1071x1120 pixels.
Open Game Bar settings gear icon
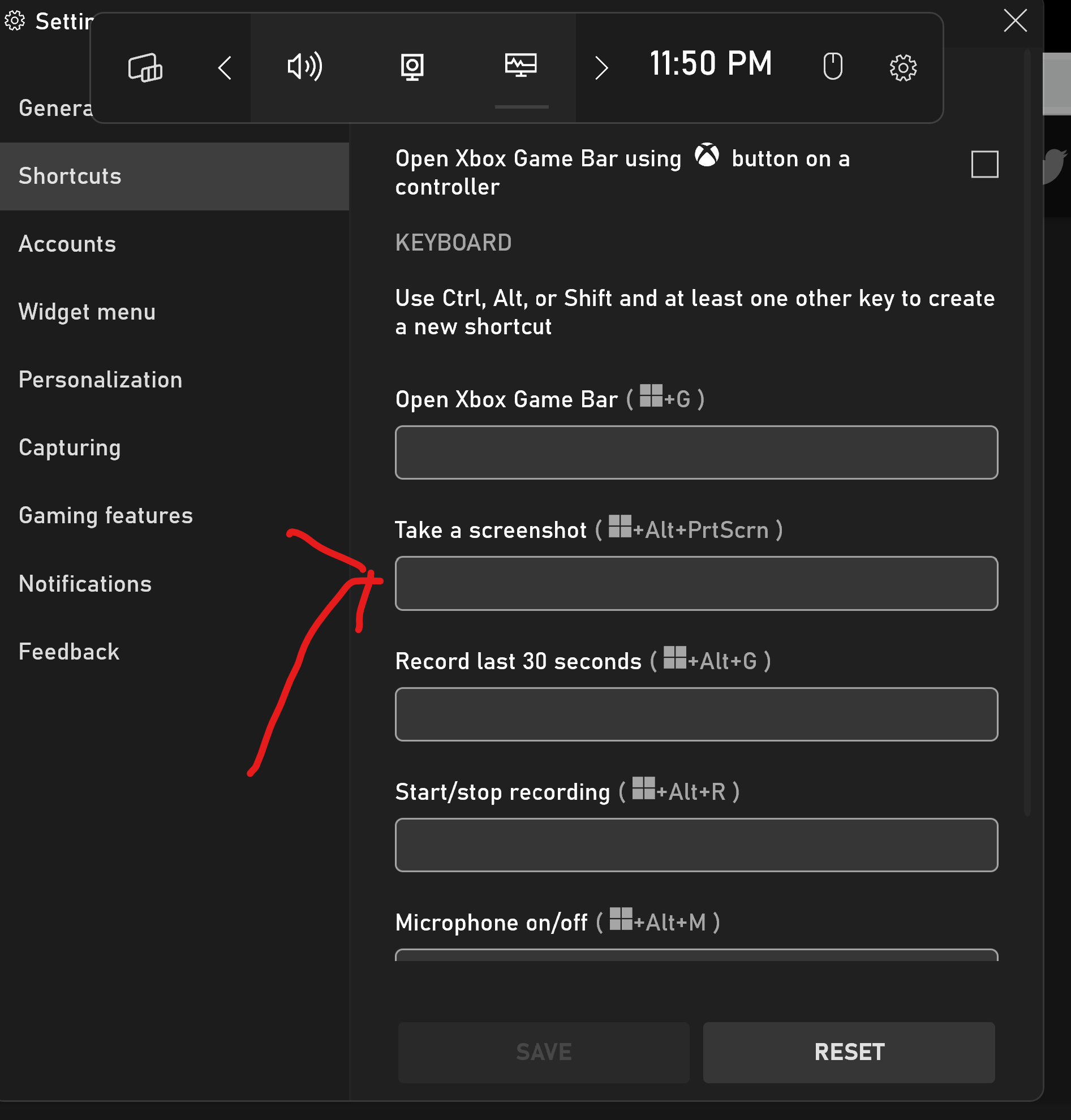click(902, 67)
